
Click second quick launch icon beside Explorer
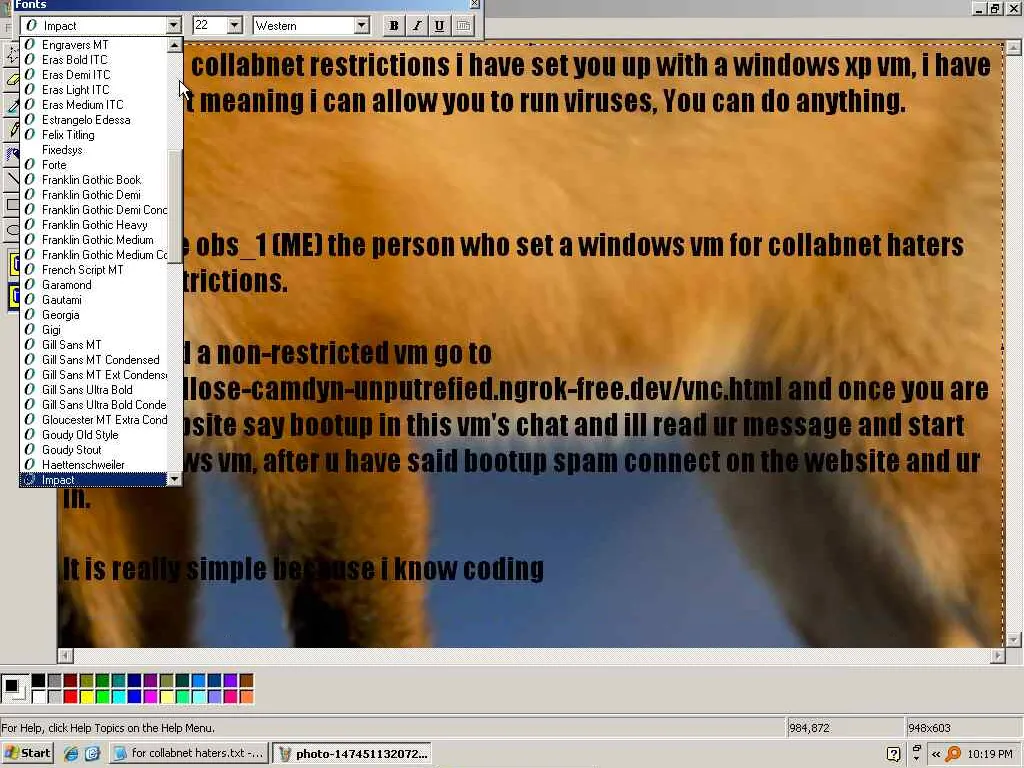point(92,754)
